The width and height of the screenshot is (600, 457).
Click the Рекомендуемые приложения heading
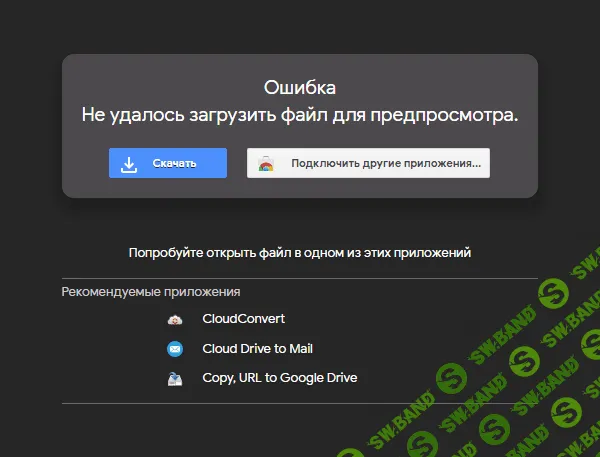click(151, 292)
